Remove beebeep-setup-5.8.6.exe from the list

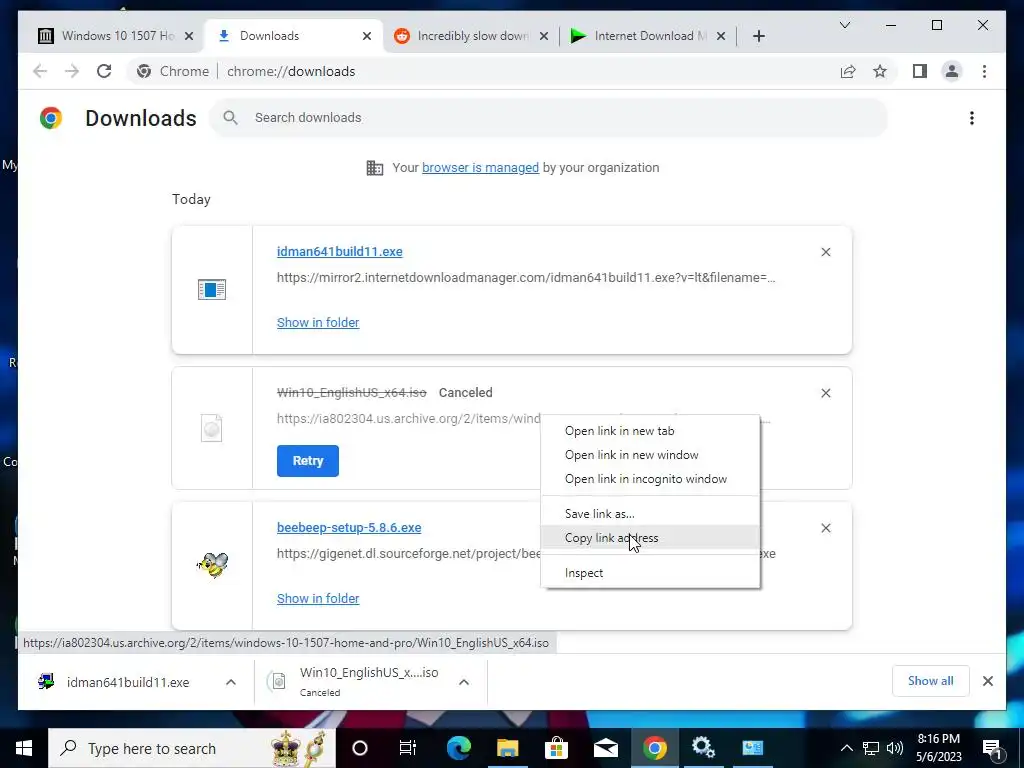point(825,528)
